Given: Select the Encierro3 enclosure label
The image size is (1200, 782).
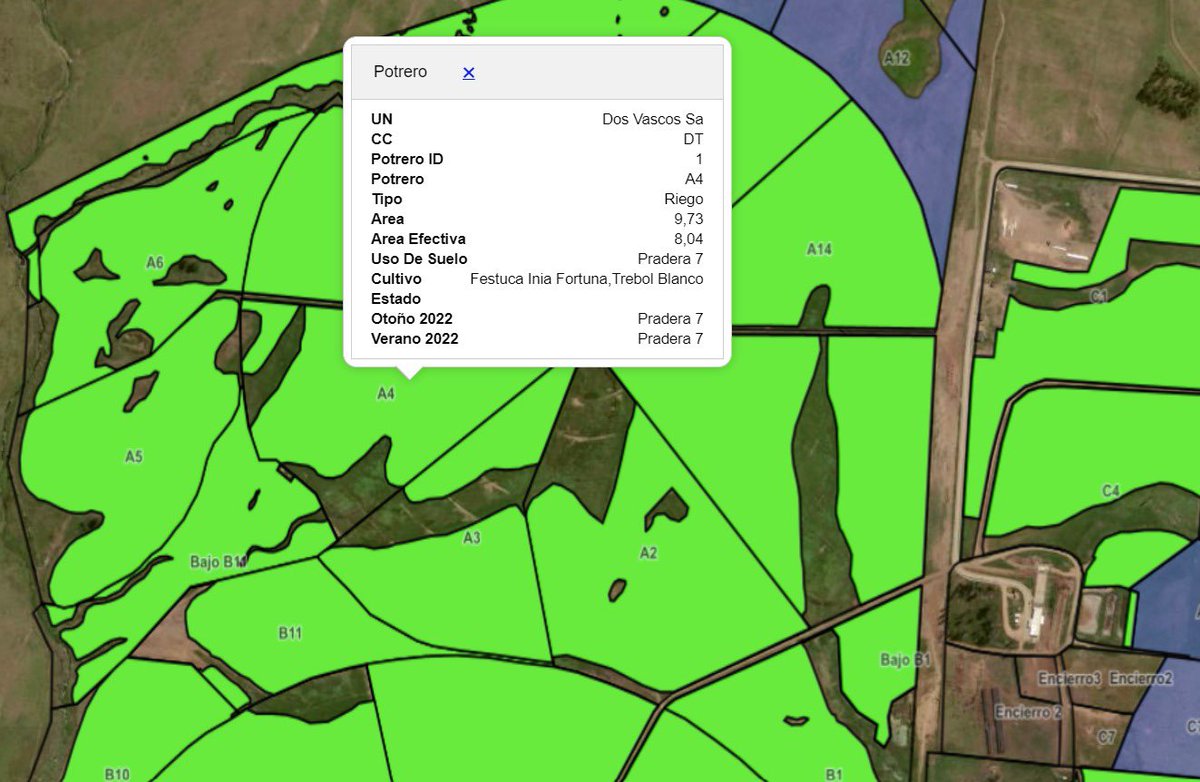Looking at the screenshot, I should pos(1069,679).
